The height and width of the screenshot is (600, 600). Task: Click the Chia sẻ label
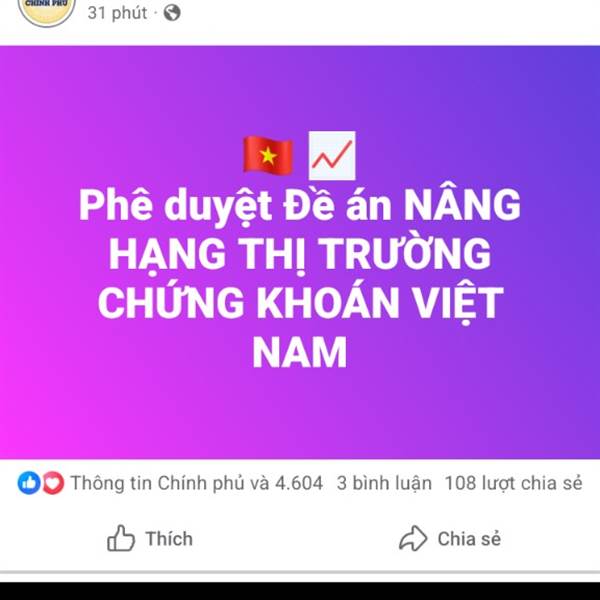[x=469, y=539]
